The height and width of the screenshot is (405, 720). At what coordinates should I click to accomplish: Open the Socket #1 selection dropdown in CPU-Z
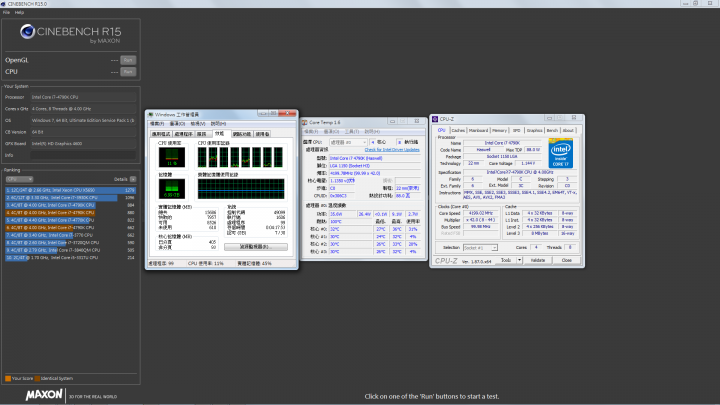pos(480,248)
